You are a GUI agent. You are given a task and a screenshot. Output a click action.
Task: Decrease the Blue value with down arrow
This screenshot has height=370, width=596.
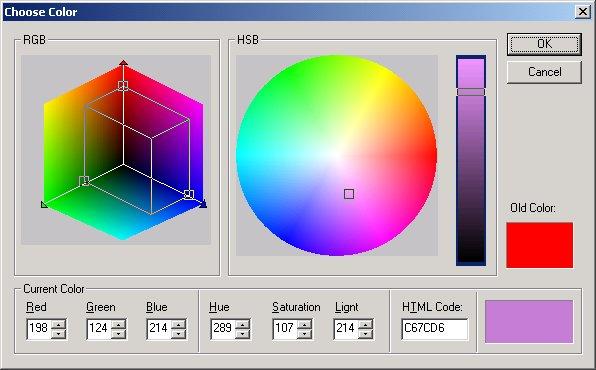point(178,333)
